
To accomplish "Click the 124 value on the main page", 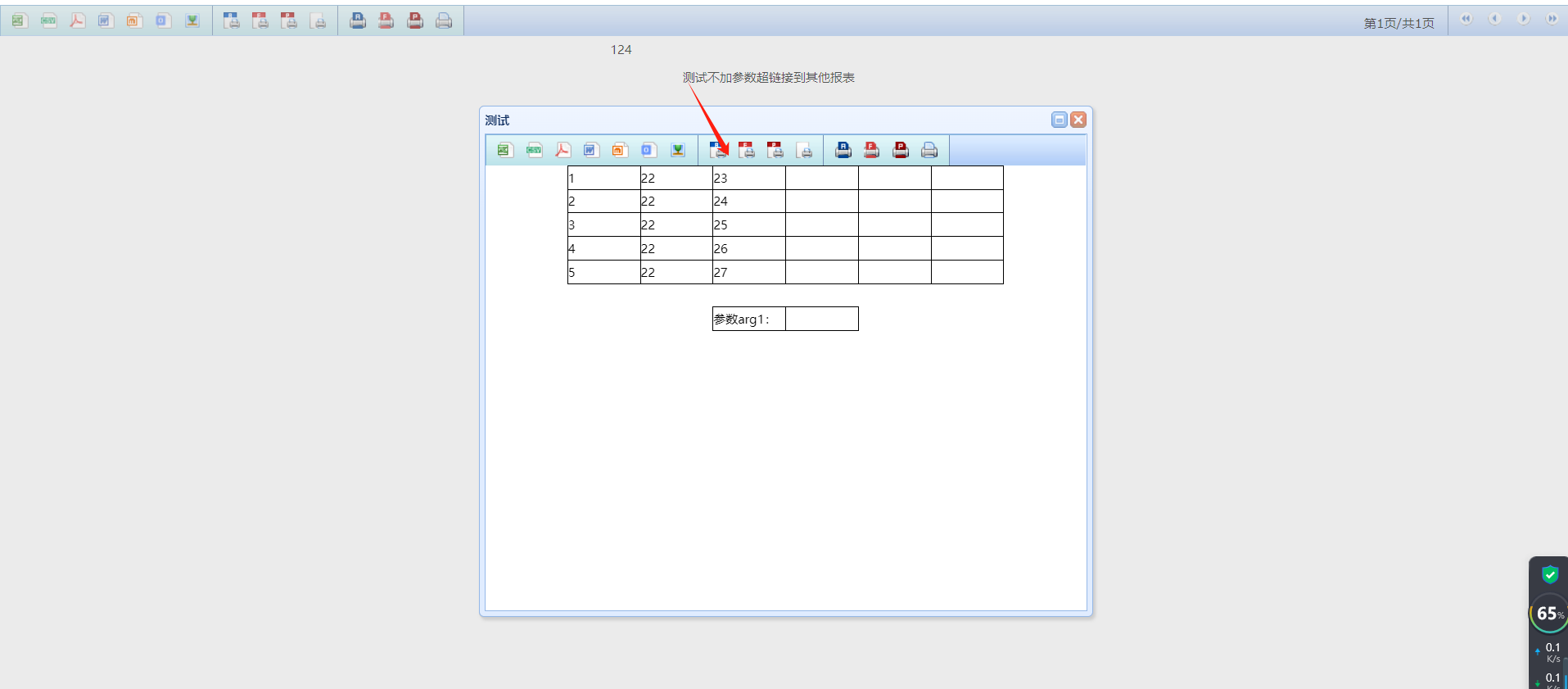I will pos(621,50).
